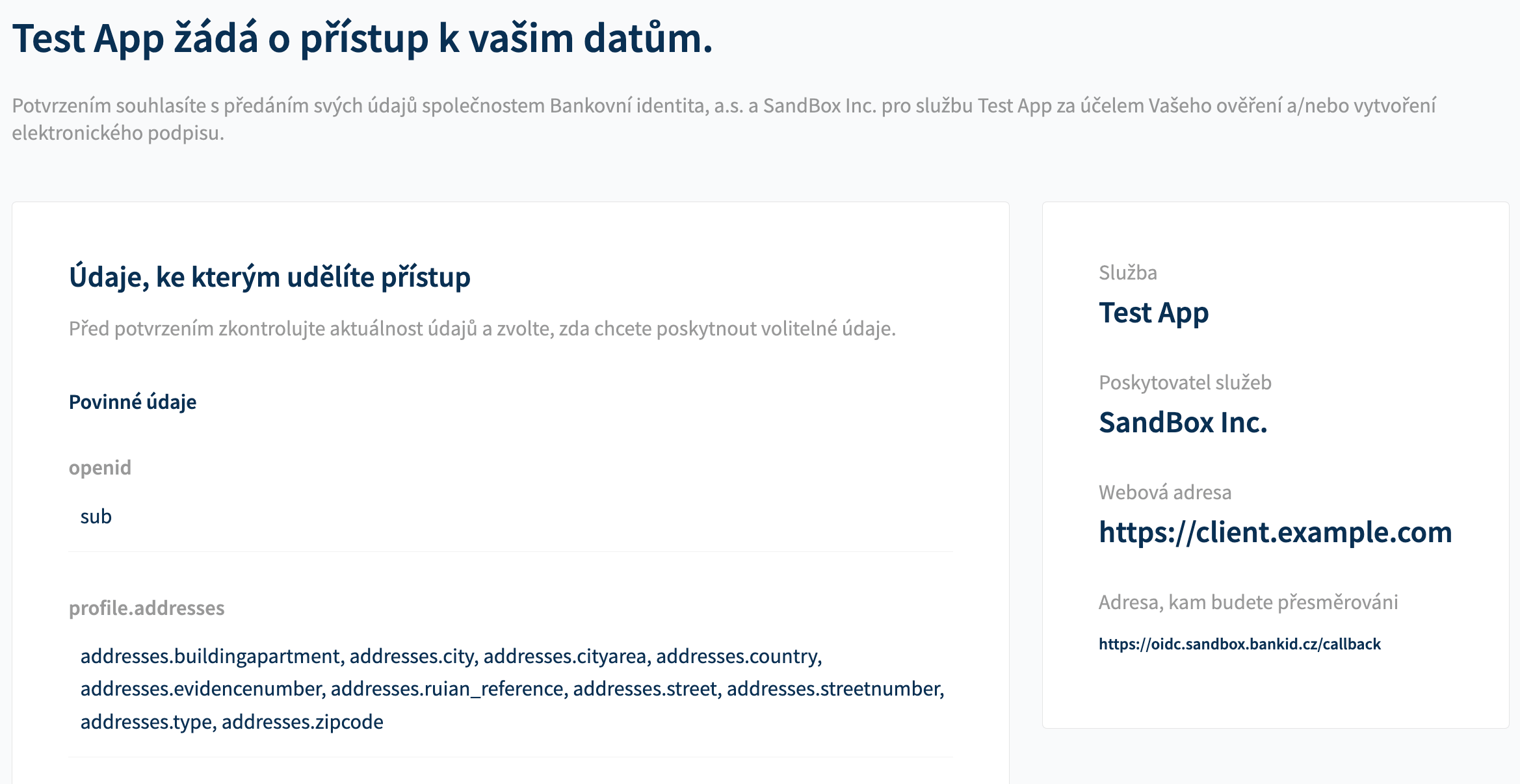Screen dimensions: 1520x784
Task: Select the openid scope label
Action: click(99, 467)
